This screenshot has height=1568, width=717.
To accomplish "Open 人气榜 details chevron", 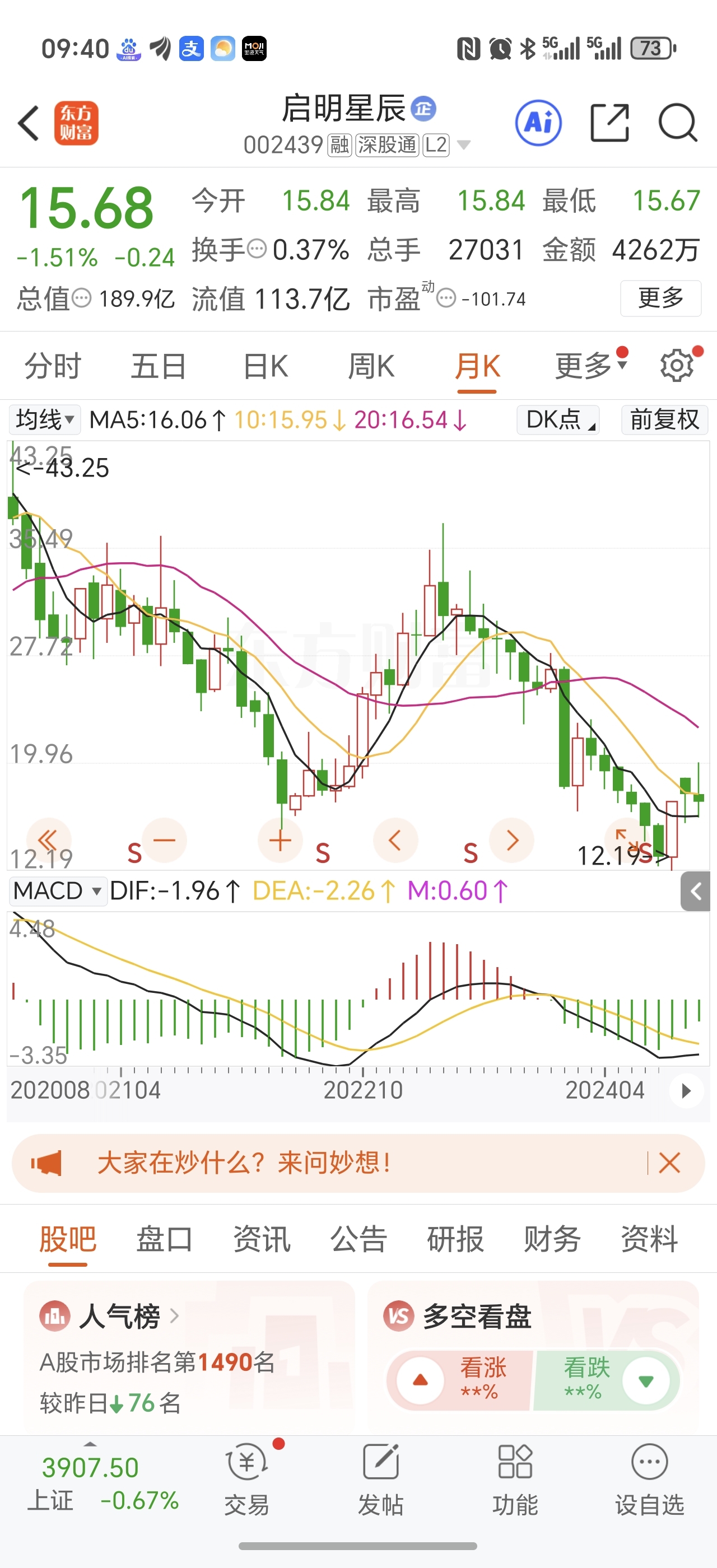I will click(x=174, y=1316).
